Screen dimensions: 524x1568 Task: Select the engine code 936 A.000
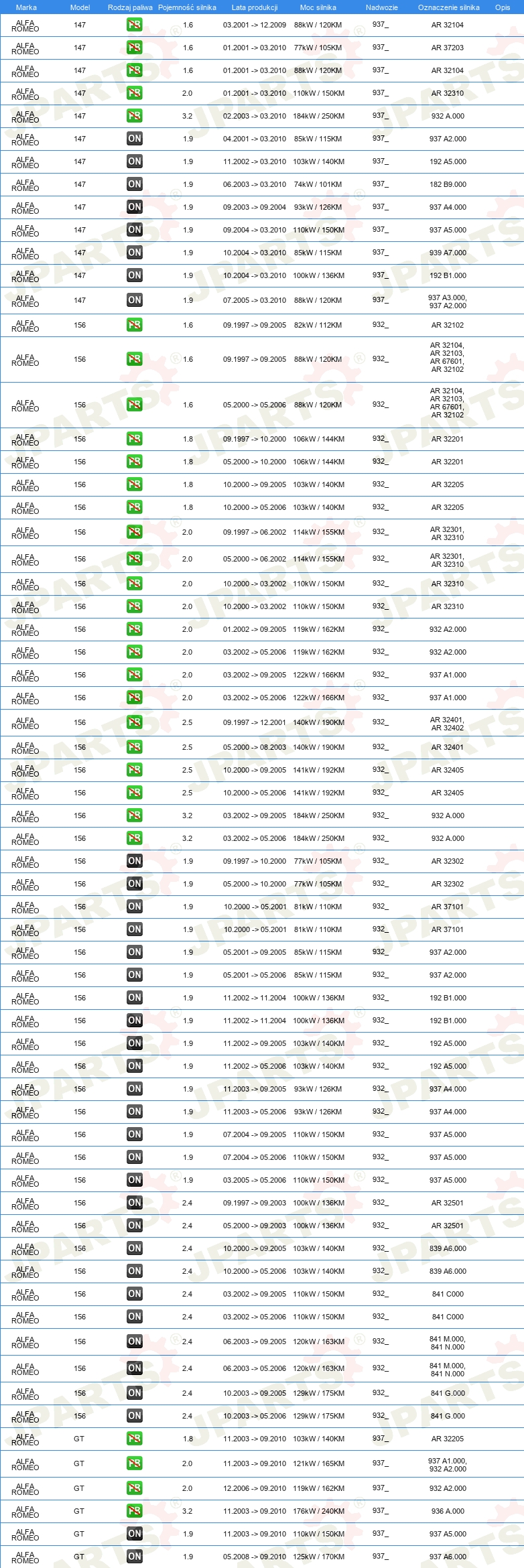click(x=448, y=1511)
